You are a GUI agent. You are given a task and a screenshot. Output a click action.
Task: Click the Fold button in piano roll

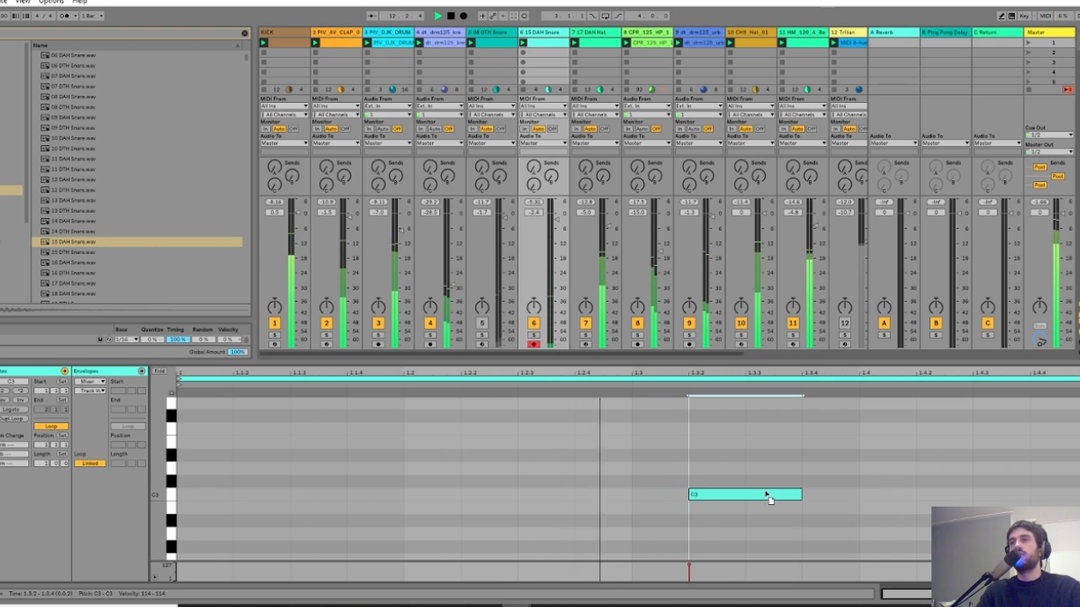160,371
